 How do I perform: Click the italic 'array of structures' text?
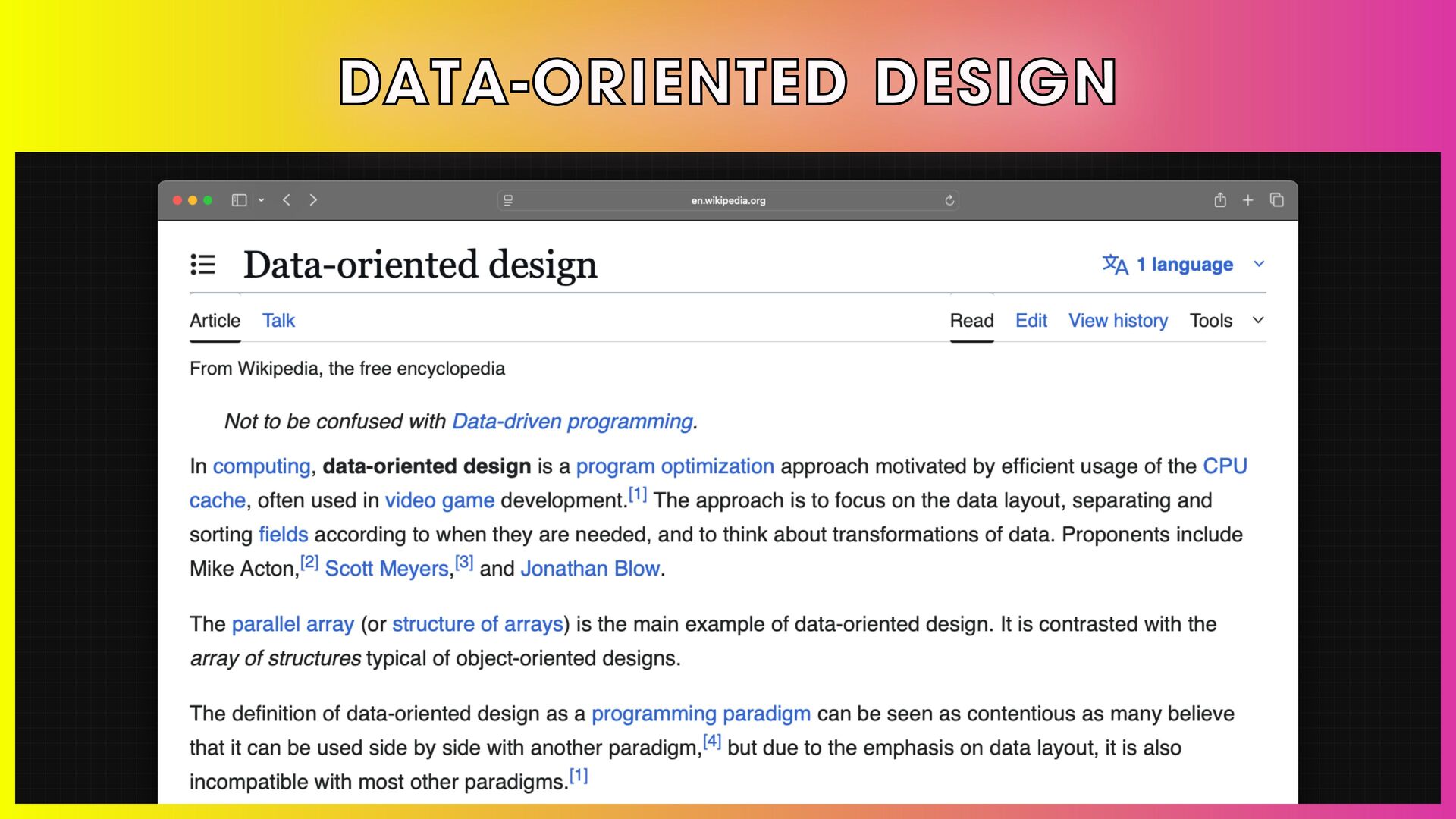[275, 658]
